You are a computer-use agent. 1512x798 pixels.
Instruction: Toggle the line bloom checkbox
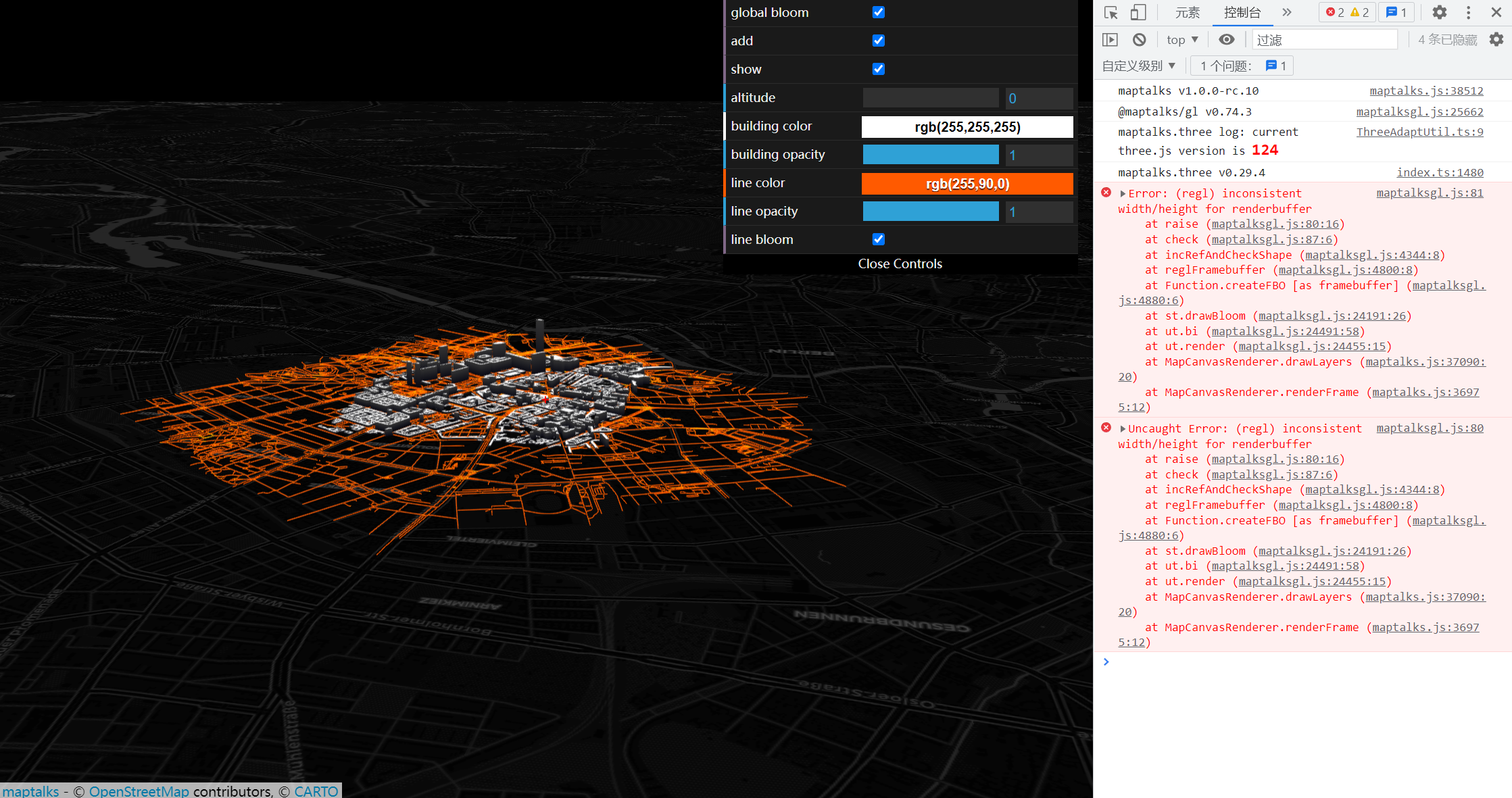878,239
